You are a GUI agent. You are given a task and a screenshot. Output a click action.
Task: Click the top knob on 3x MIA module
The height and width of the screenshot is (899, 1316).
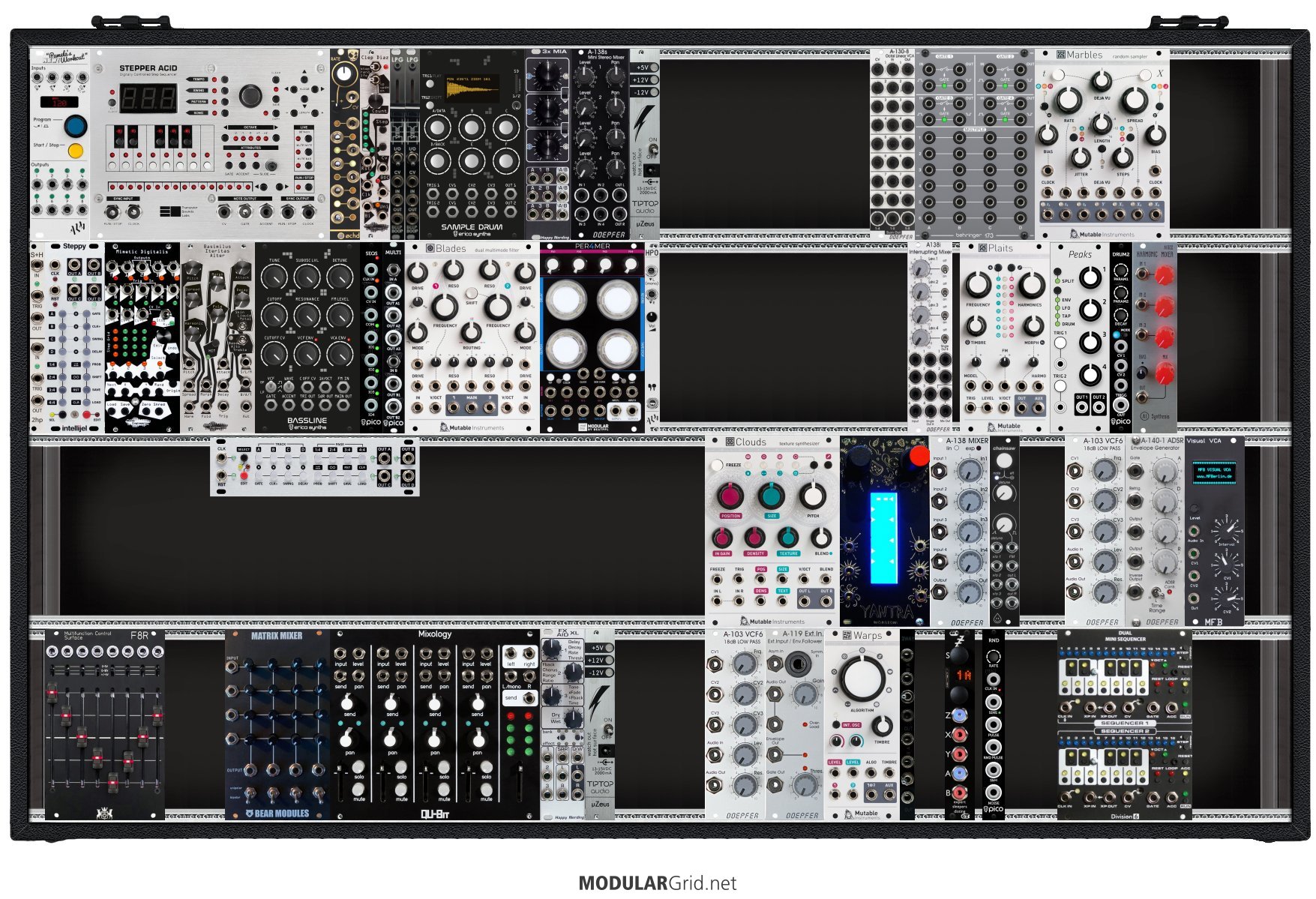tap(547, 73)
